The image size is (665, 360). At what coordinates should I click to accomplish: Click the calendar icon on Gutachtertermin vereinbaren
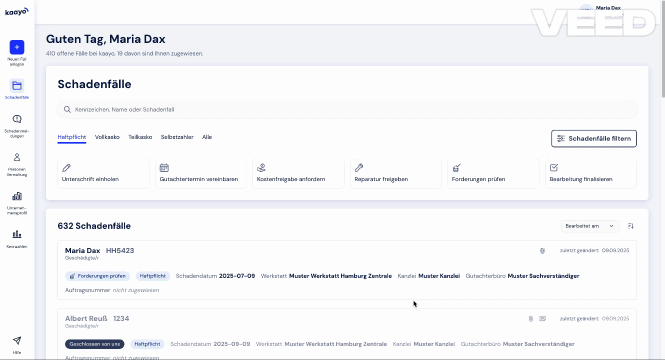point(164,167)
